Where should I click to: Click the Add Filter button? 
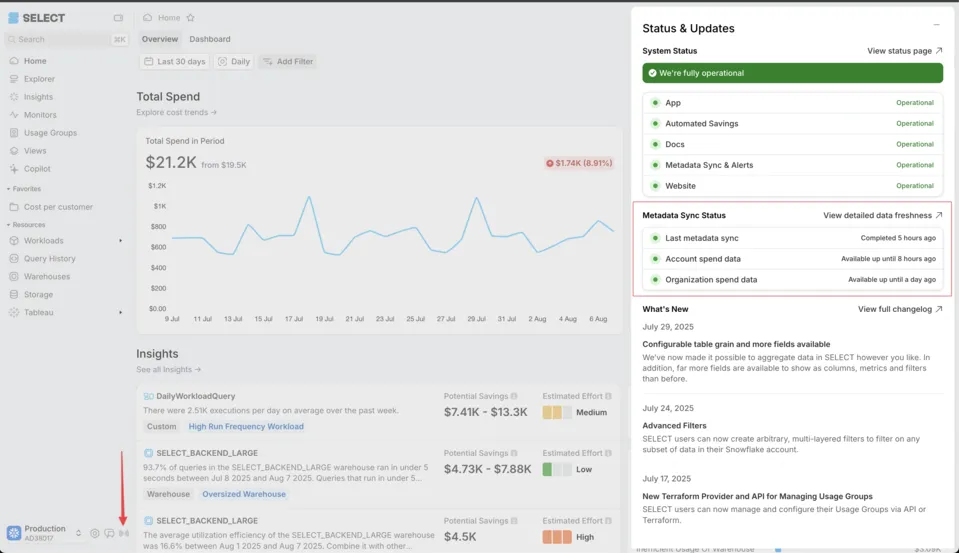287,62
